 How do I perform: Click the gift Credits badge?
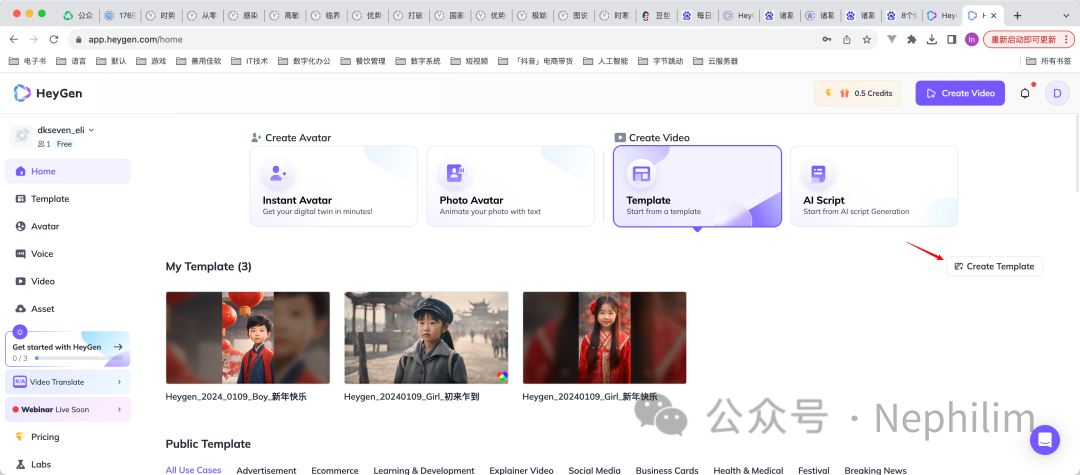tap(857, 93)
